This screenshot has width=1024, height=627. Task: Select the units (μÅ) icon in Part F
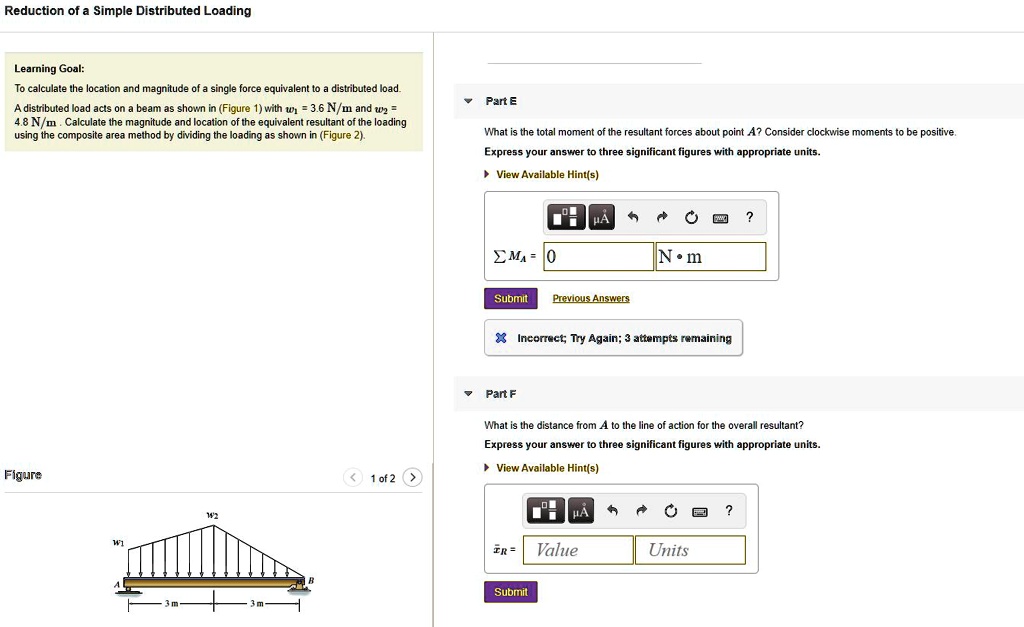(581, 511)
